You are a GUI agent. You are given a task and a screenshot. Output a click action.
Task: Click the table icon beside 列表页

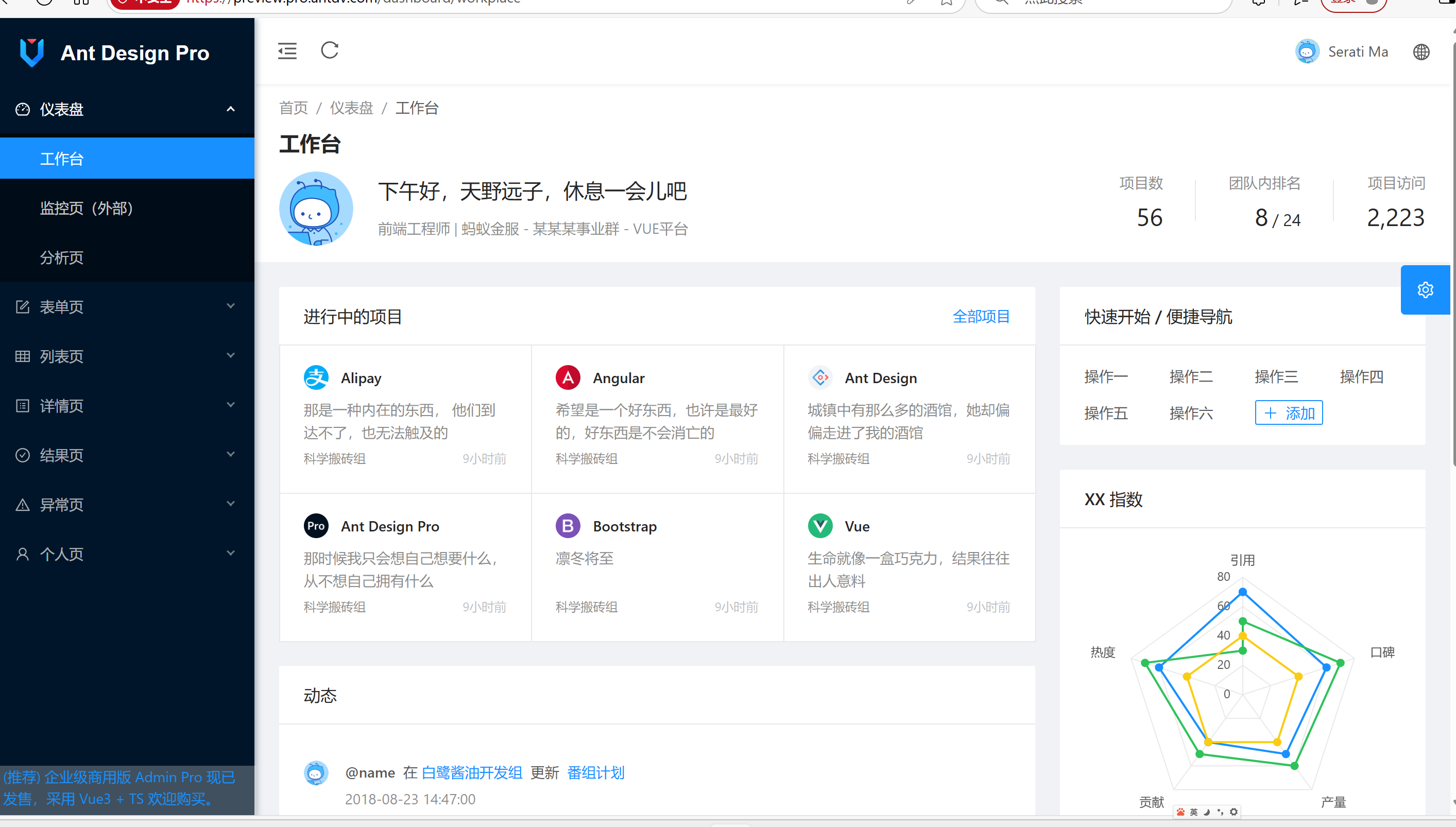coord(23,356)
